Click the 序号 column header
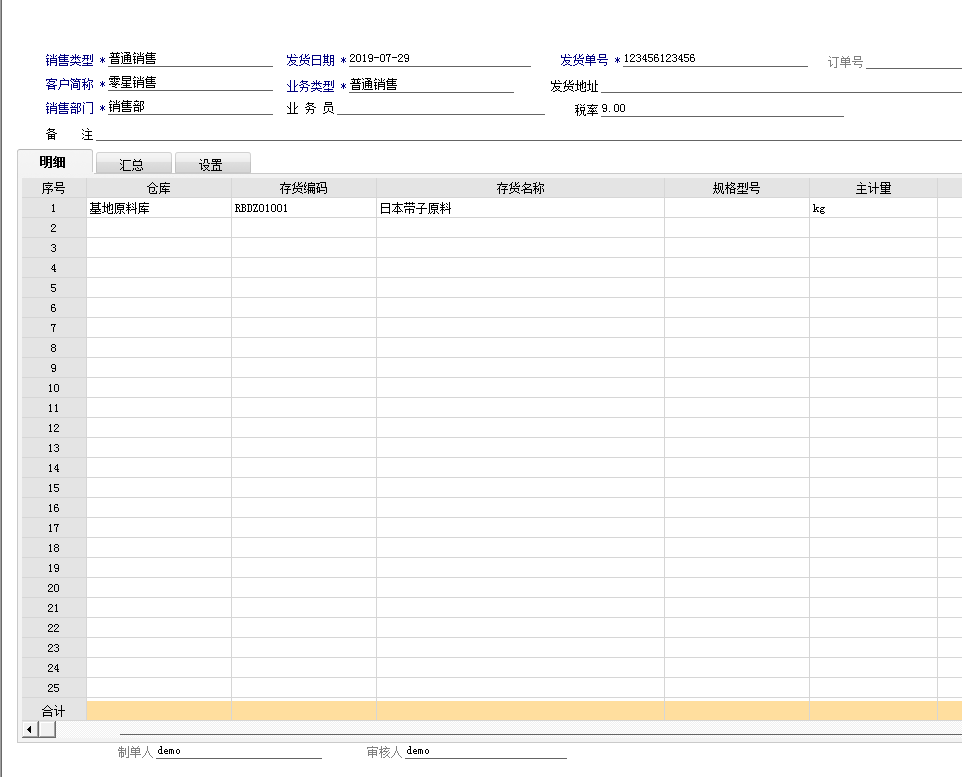The width and height of the screenshot is (962, 777). (54, 188)
